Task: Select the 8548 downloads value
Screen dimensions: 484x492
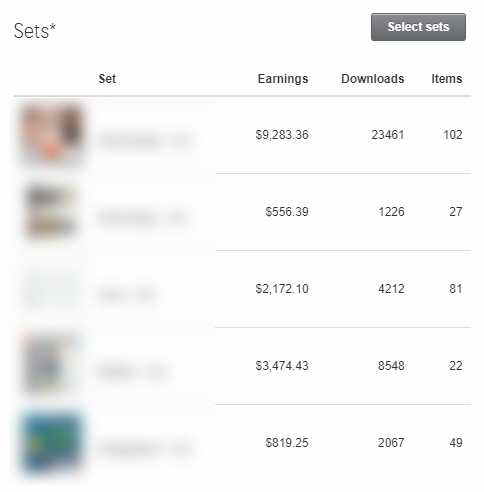Action: 391,366
